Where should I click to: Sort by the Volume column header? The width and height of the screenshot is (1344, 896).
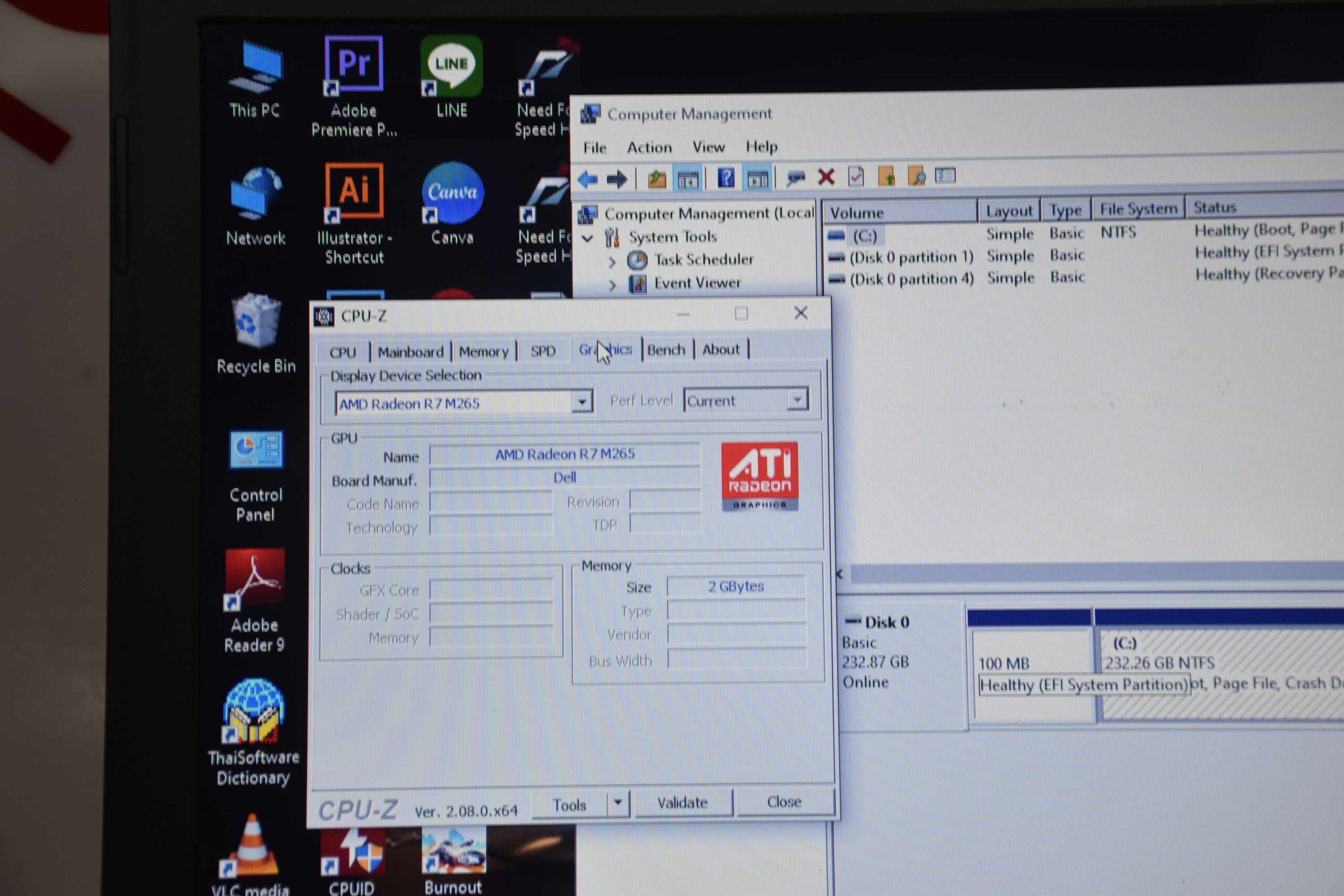coord(900,212)
